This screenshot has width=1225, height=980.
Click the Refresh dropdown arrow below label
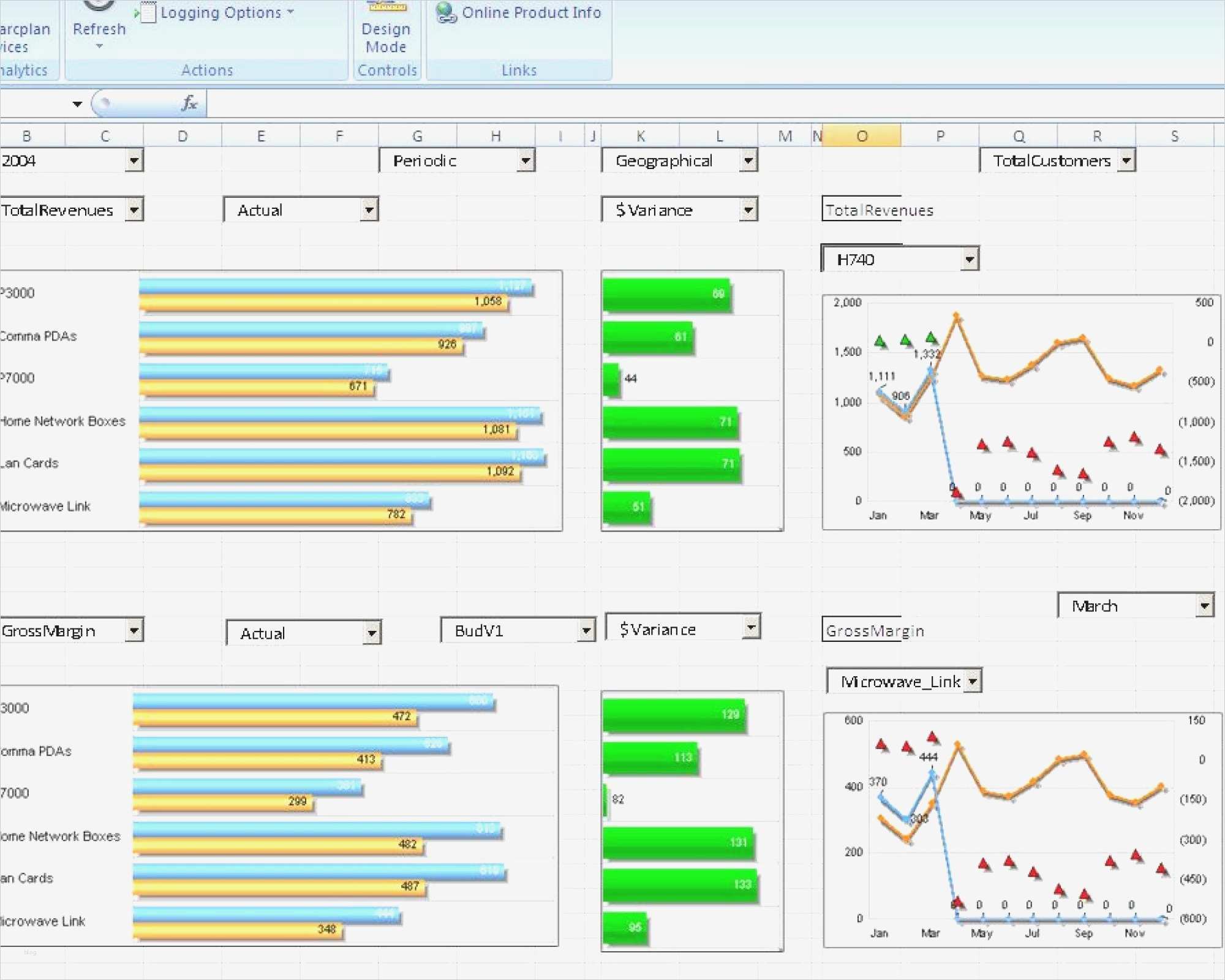click(x=99, y=47)
